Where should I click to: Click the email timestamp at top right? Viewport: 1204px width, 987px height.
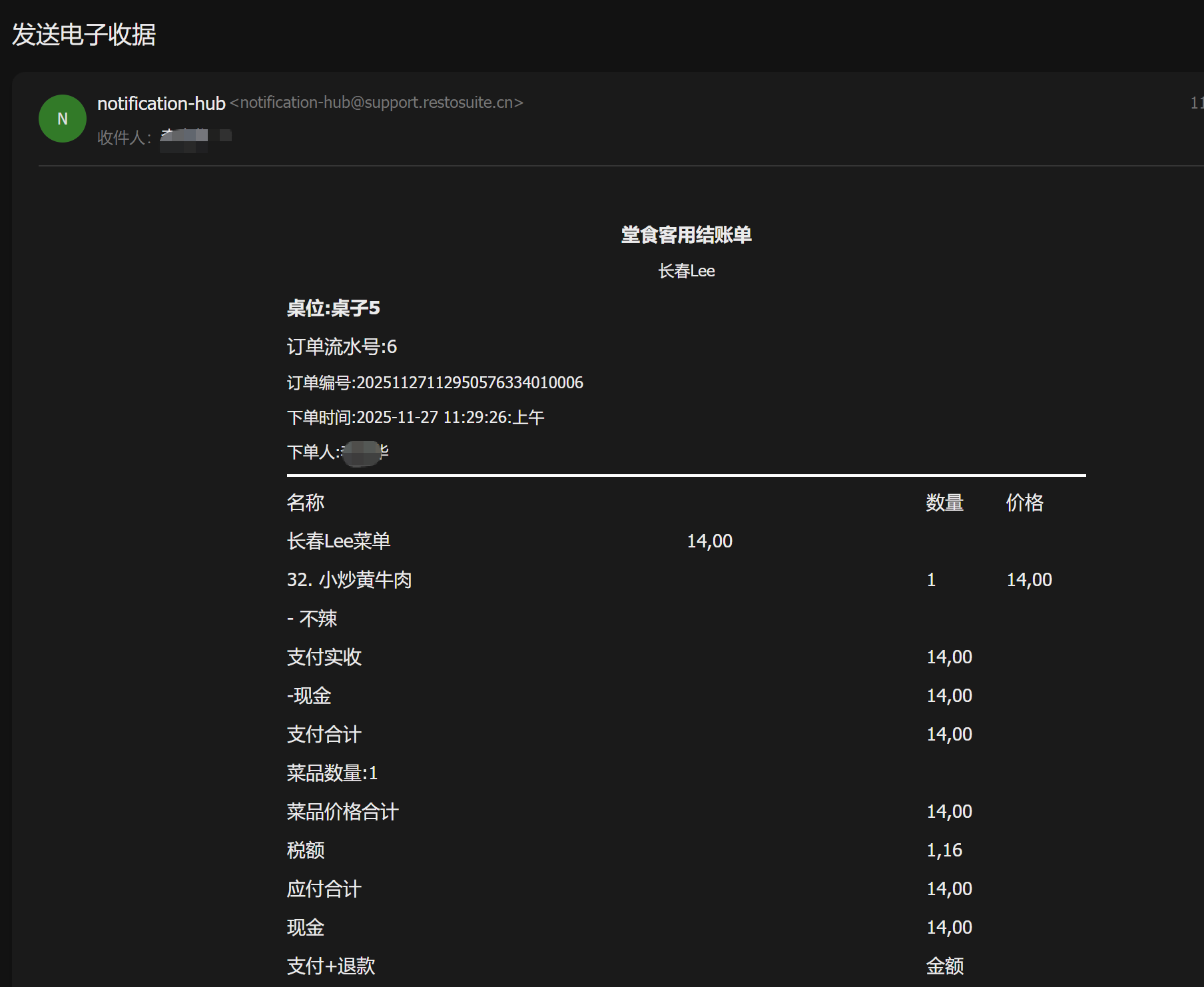pos(1196,103)
